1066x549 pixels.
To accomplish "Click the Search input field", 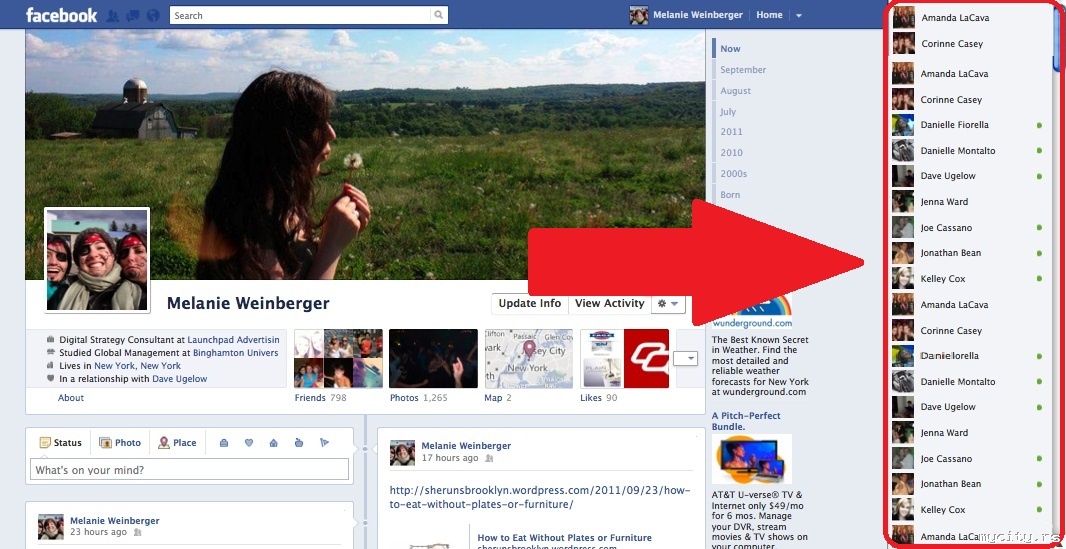I will [300, 15].
